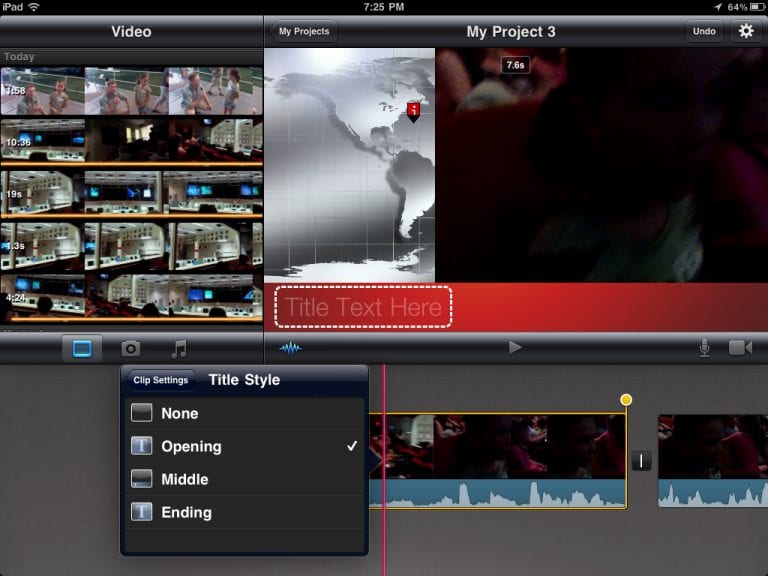The height and width of the screenshot is (576, 768).
Task: Select the 1.3s video clip
Action: (x=131, y=246)
